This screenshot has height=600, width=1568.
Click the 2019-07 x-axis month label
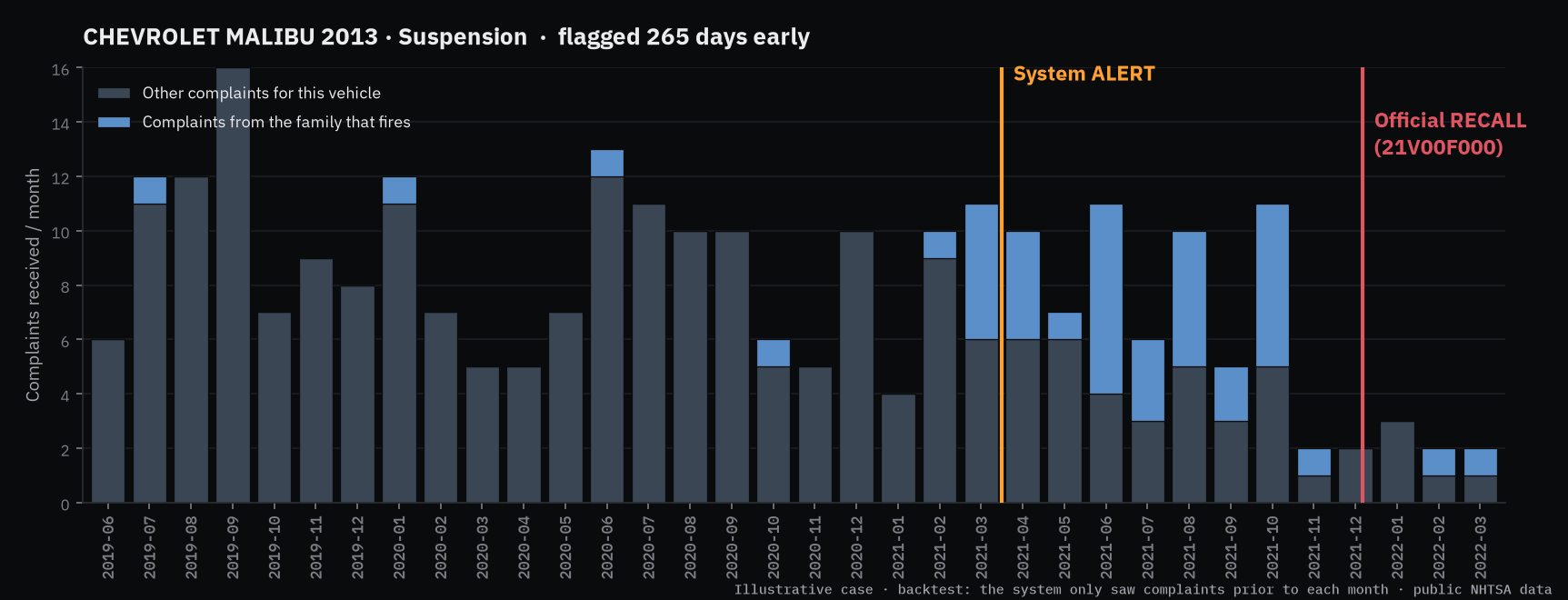coord(150,547)
